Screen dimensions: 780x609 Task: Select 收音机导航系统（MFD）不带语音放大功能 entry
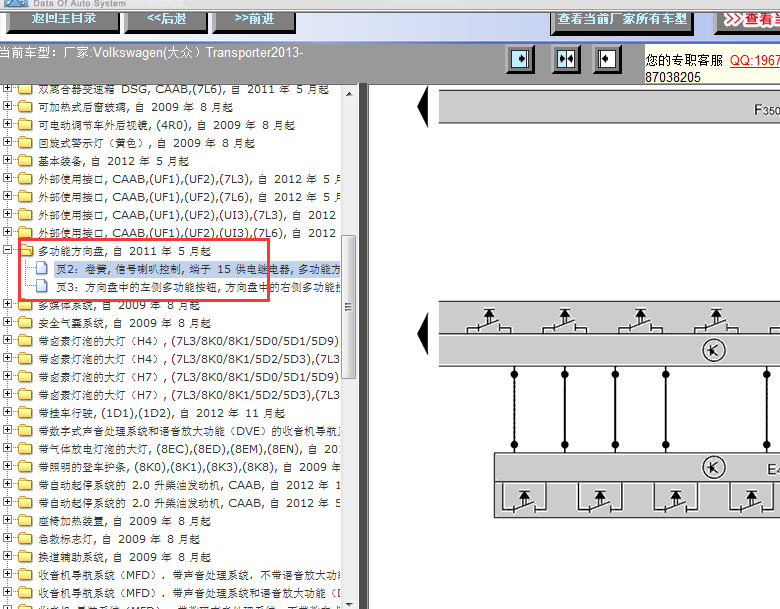(189, 575)
